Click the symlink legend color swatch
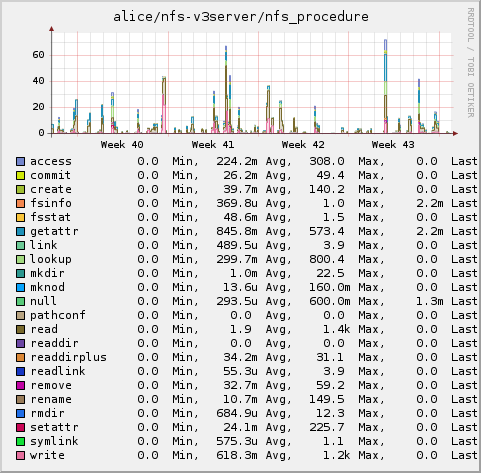 pyautogui.click(x=20, y=442)
